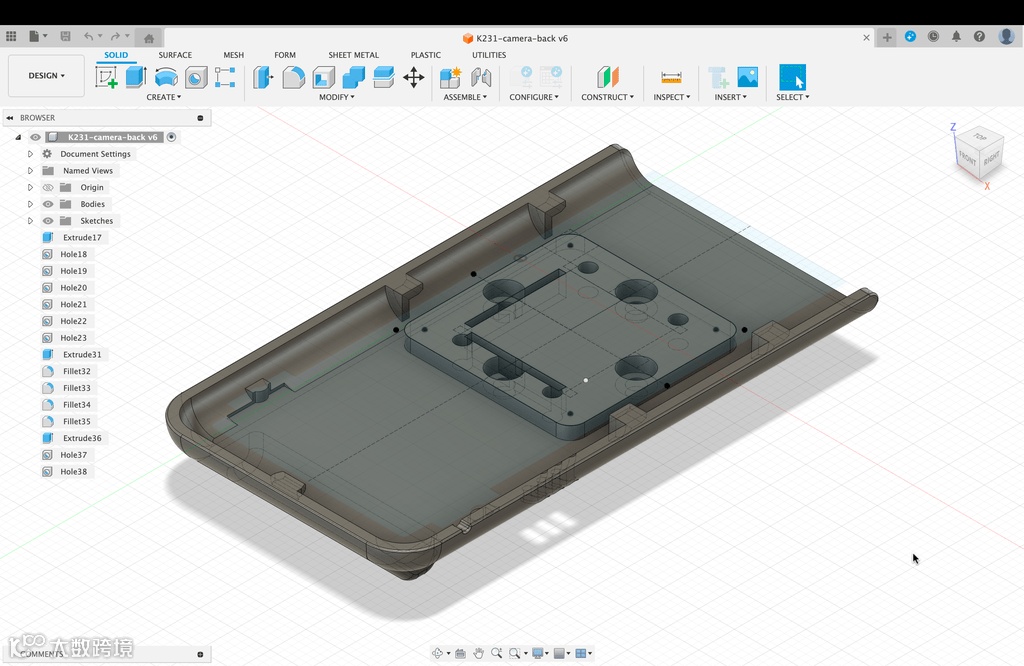Open the Help question mark
Viewport: 1024px width, 666px height.
point(979,37)
